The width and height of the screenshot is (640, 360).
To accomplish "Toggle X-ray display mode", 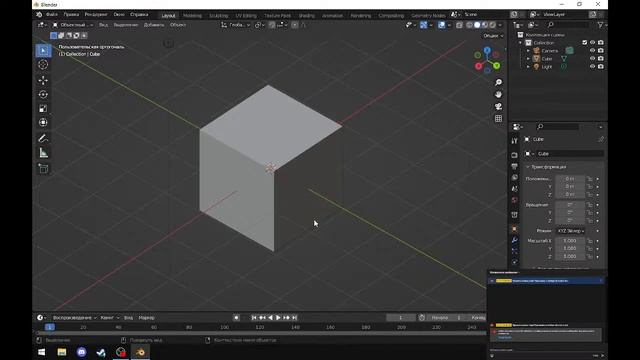I will (459, 25).
